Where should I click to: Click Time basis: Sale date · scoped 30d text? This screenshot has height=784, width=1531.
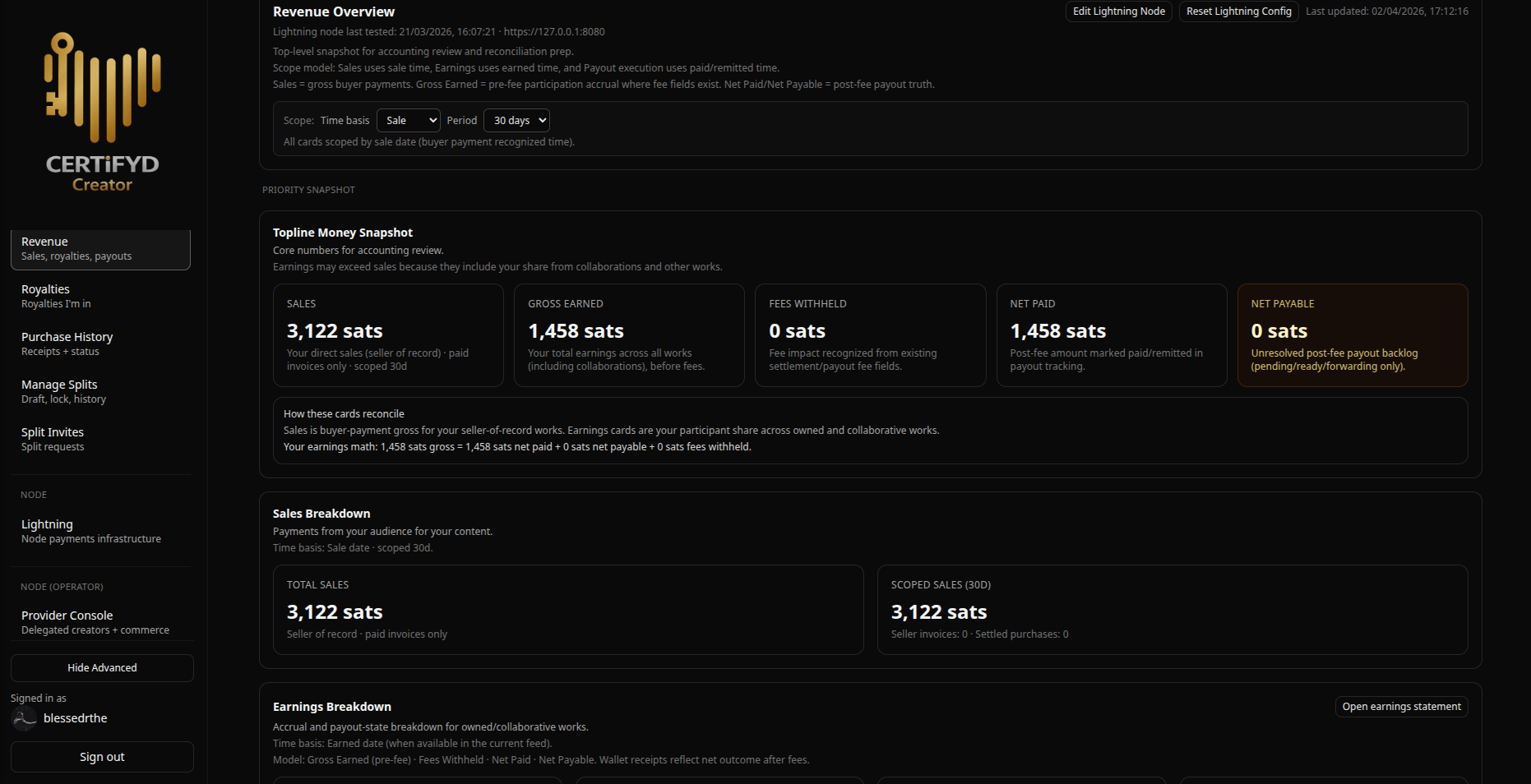click(x=353, y=548)
